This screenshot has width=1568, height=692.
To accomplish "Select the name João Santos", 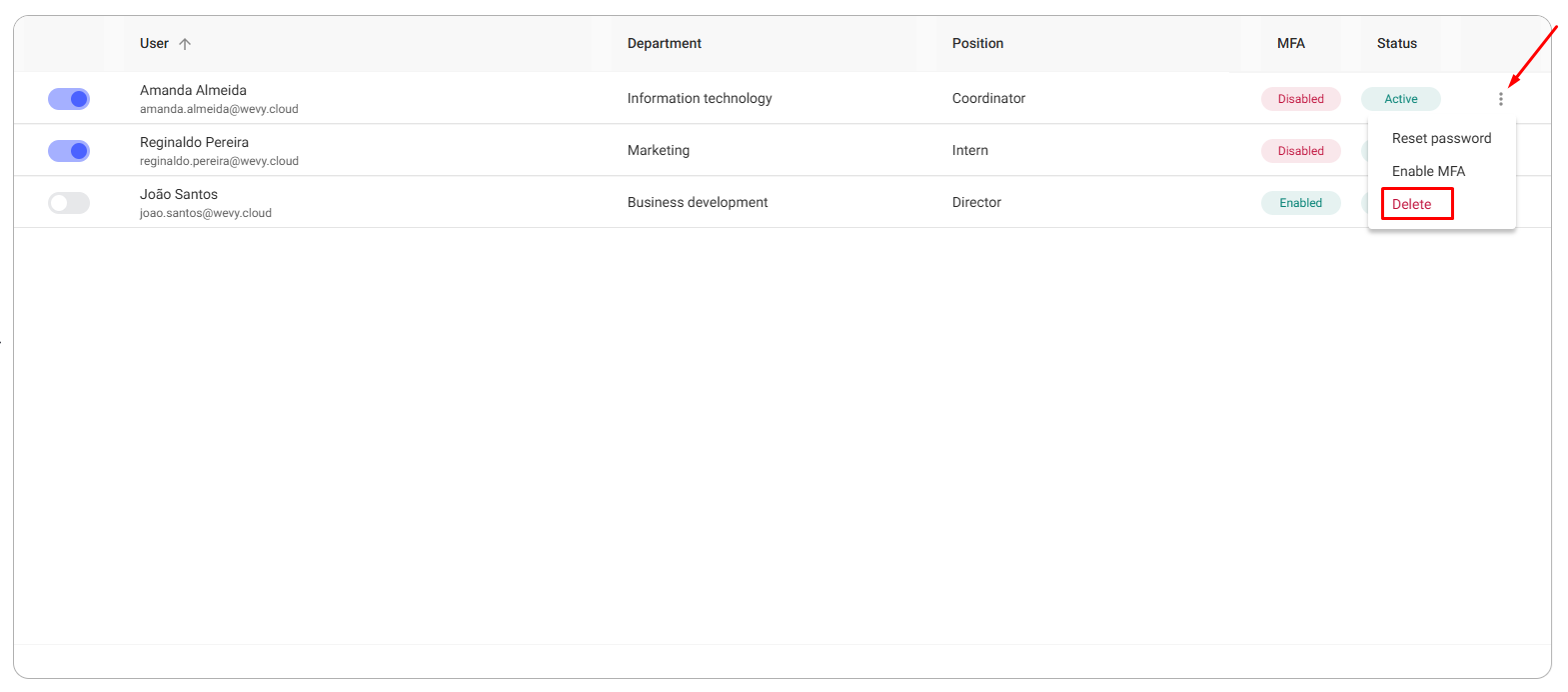I will [x=179, y=194].
